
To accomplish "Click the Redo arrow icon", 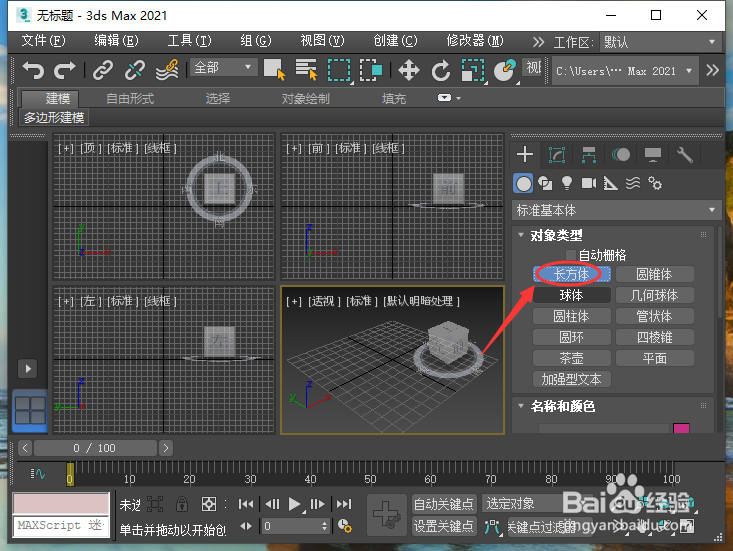I will pos(65,70).
